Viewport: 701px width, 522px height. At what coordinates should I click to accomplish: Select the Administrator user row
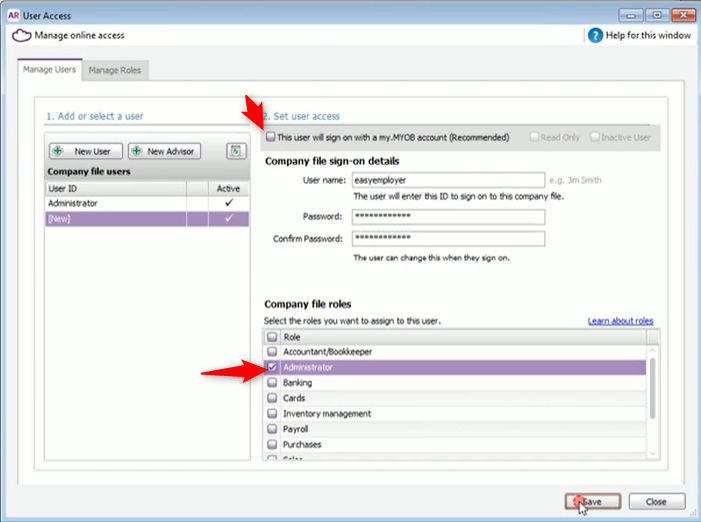pyautogui.click(x=147, y=203)
